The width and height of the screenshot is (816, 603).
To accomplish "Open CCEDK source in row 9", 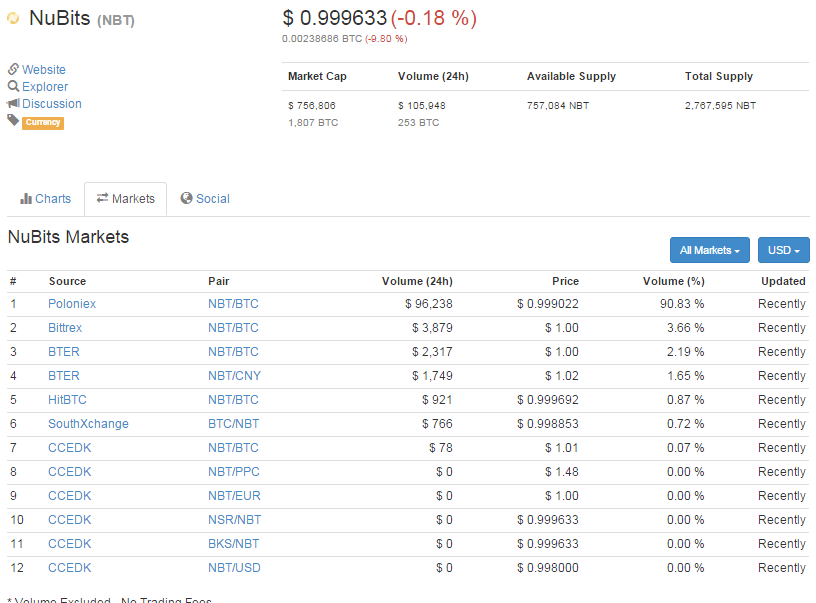I will (x=69, y=495).
